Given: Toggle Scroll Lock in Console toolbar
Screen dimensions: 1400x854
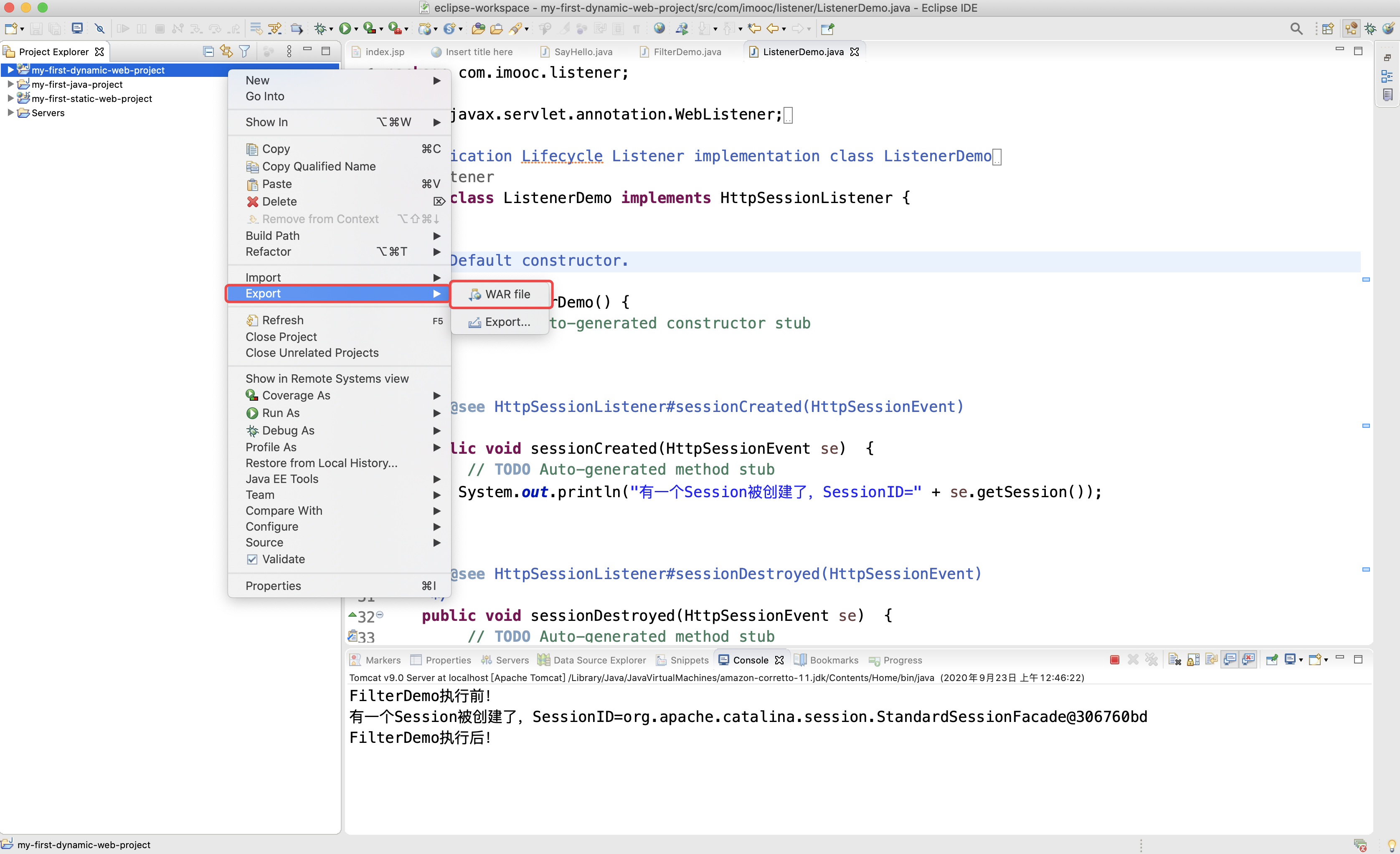Looking at the screenshot, I should [1193, 660].
